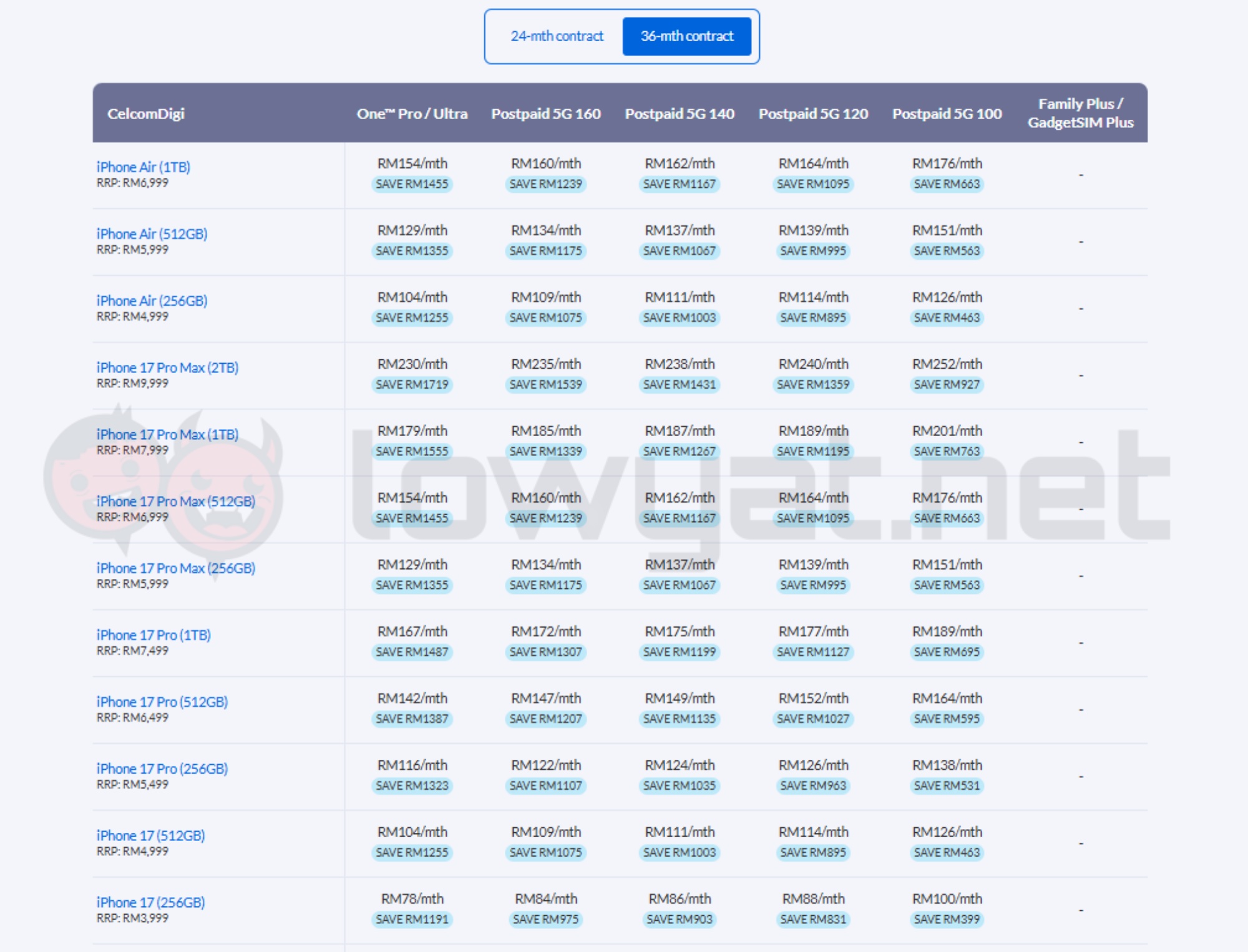The image size is (1248, 952).
Task: Click the SAVE RM963 badge
Action: 813,785
